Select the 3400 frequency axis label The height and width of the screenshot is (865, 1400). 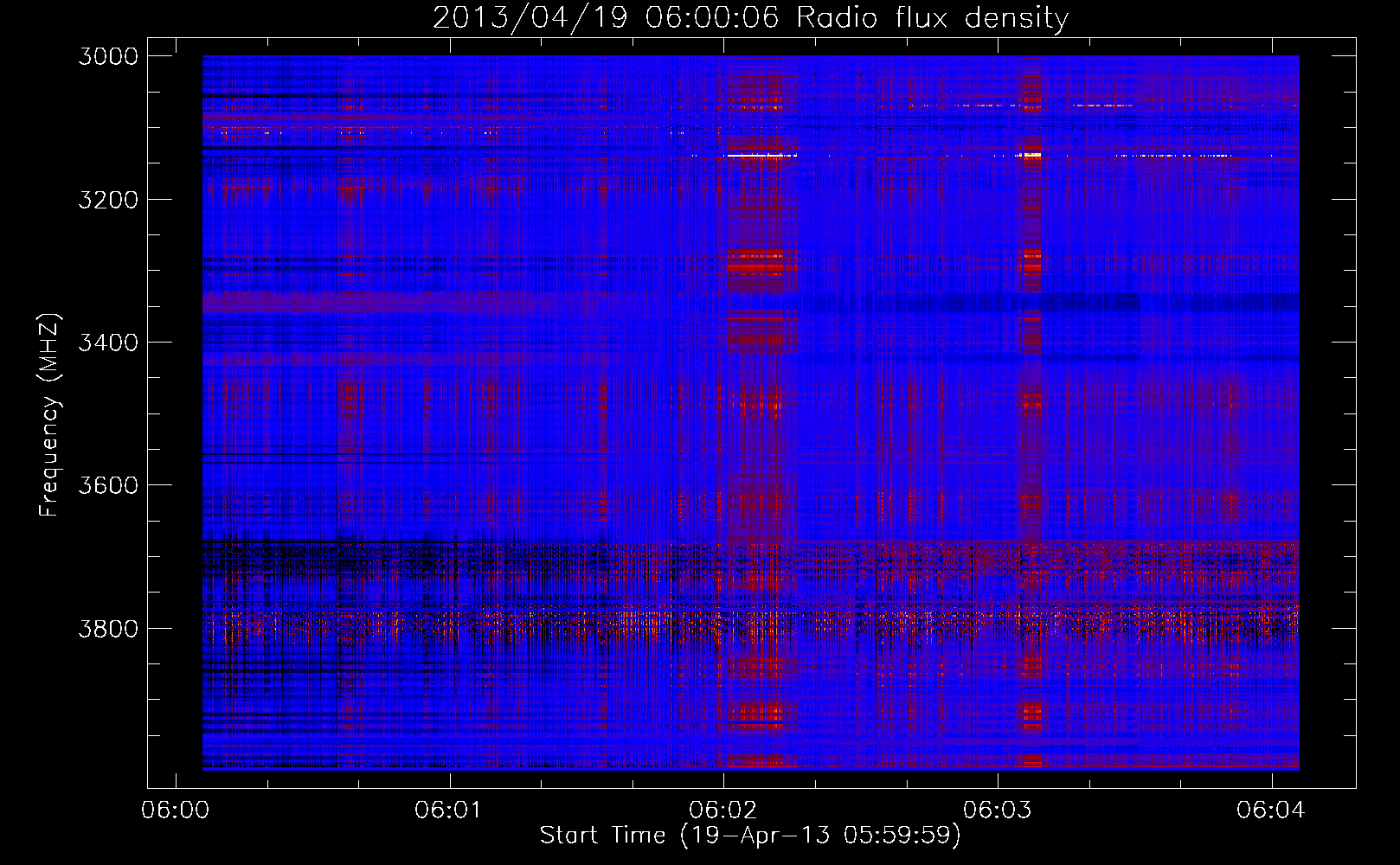coord(108,343)
